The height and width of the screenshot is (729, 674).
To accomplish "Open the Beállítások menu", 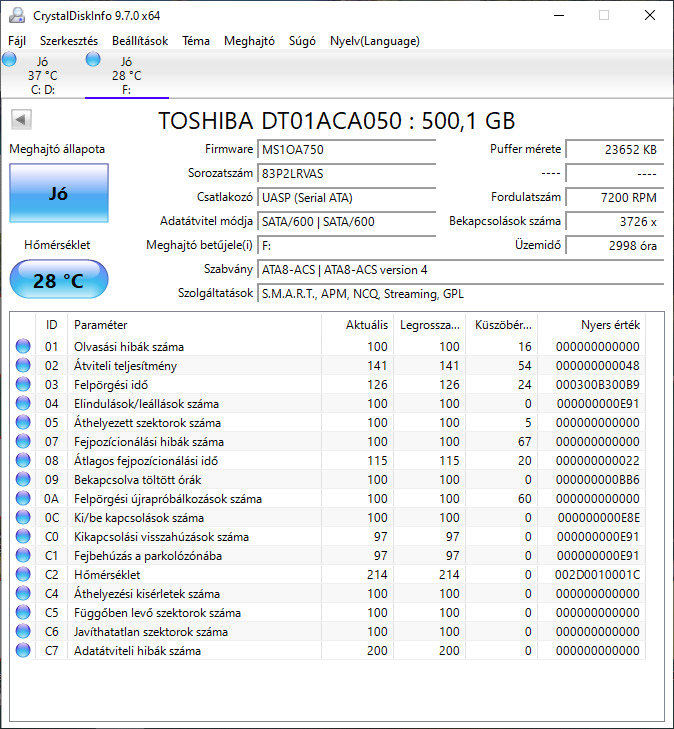I will tap(140, 41).
